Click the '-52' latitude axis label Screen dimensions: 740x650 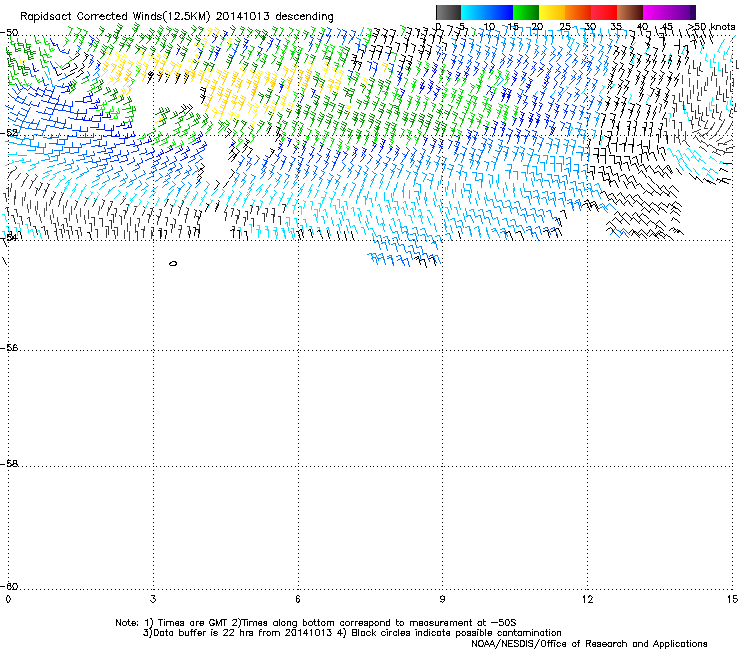[x=9, y=133]
